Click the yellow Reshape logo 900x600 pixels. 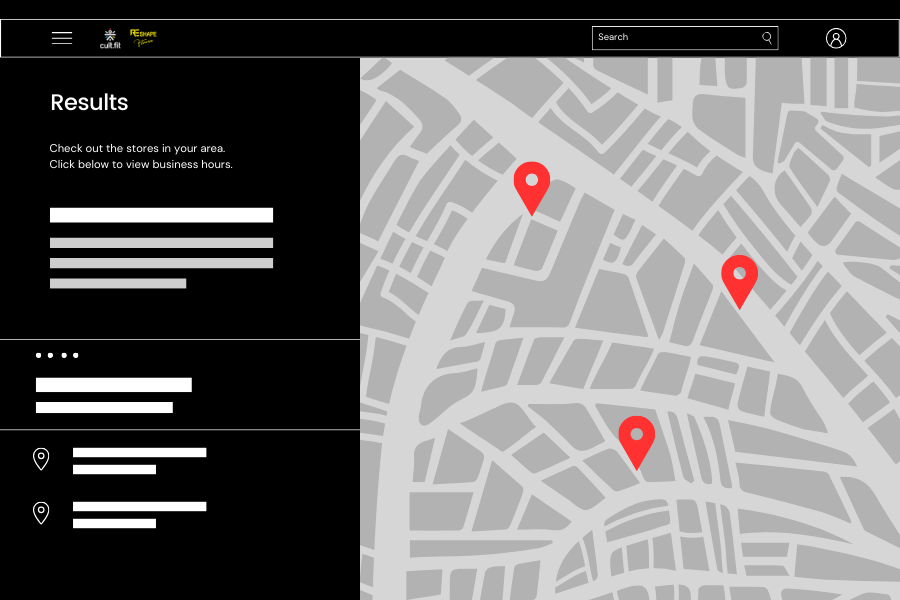click(x=143, y=37)
